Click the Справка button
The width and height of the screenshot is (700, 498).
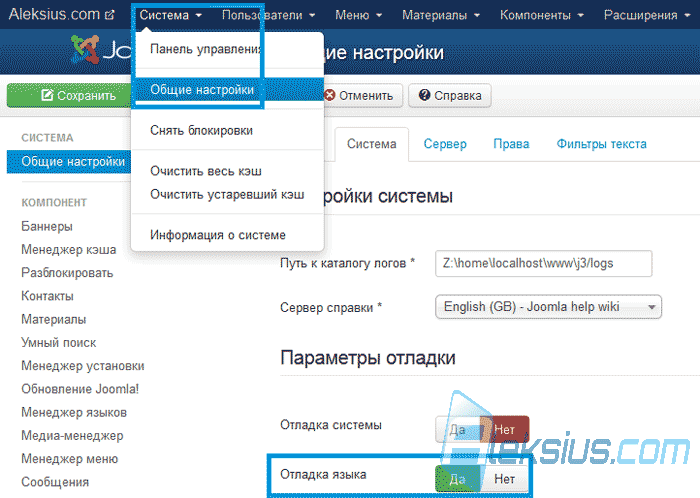click(450, 95)
